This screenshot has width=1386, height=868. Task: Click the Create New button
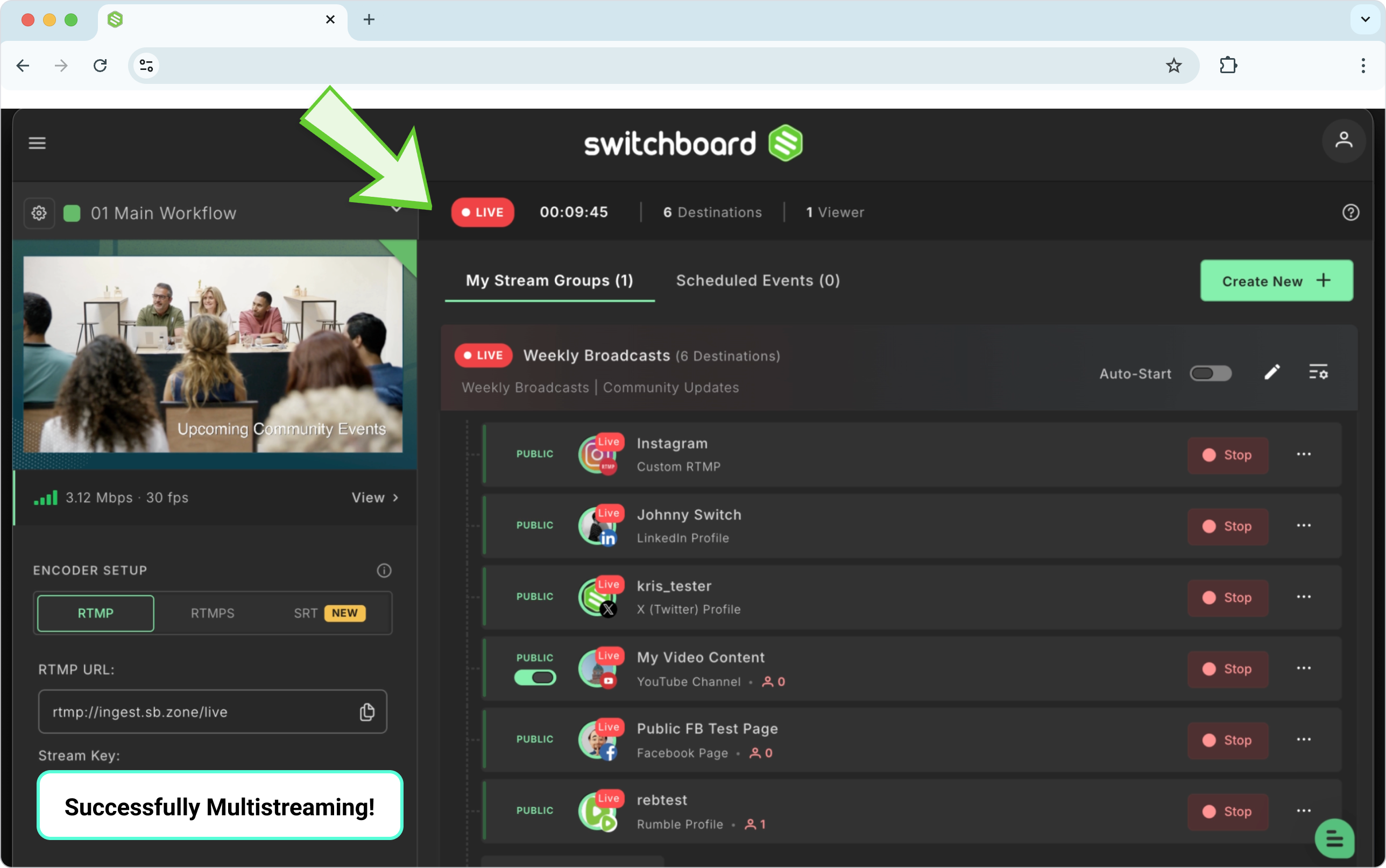pos(1276,281)
